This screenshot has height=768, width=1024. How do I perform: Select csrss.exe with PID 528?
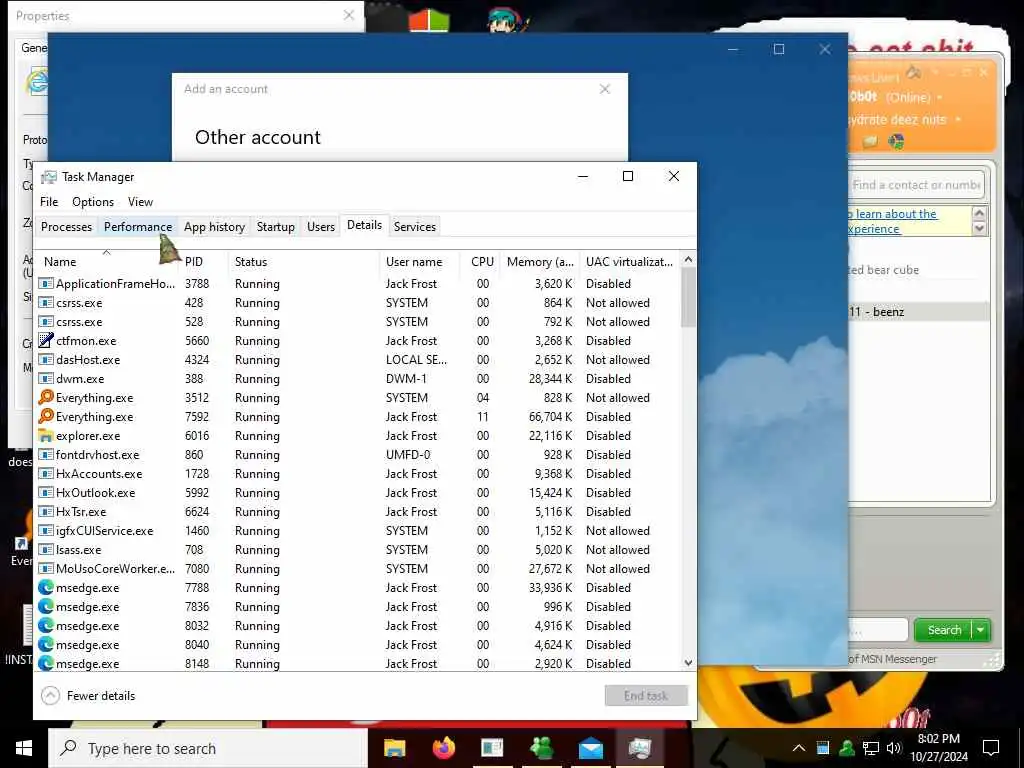click(357, 321)
